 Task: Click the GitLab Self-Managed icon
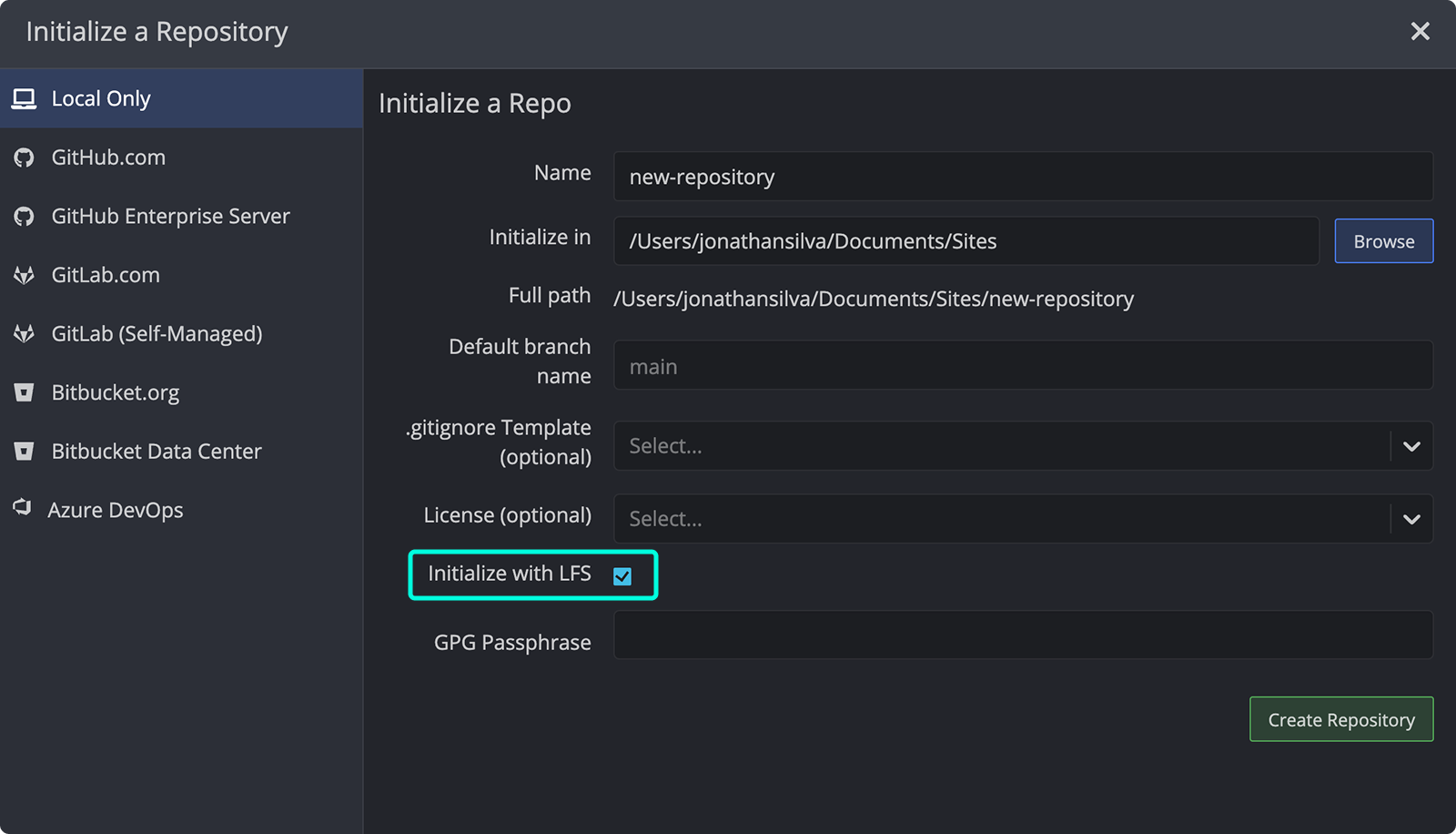[23, 333]
